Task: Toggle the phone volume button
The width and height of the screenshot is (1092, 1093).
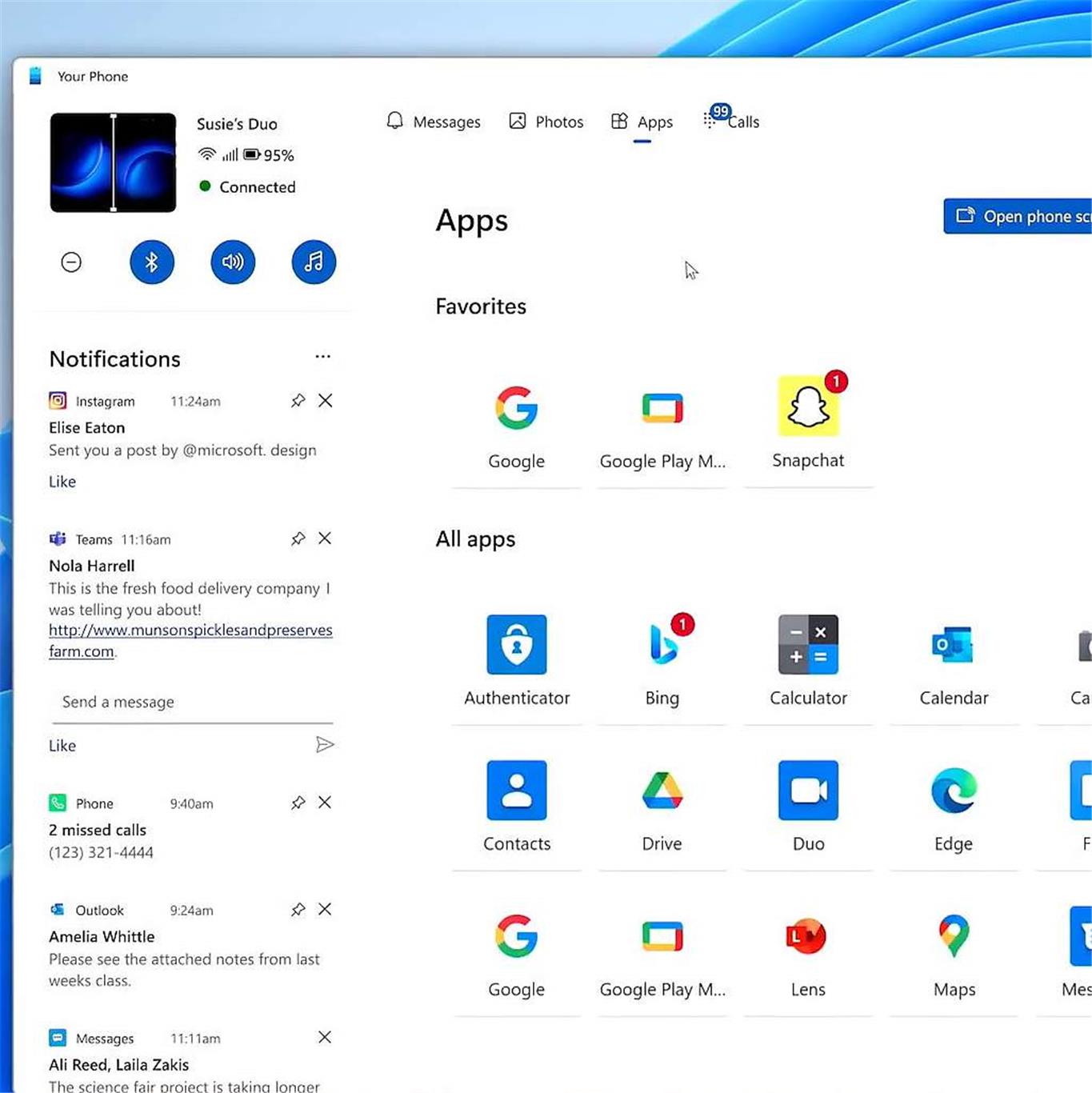Action: (x=233, y=262)
